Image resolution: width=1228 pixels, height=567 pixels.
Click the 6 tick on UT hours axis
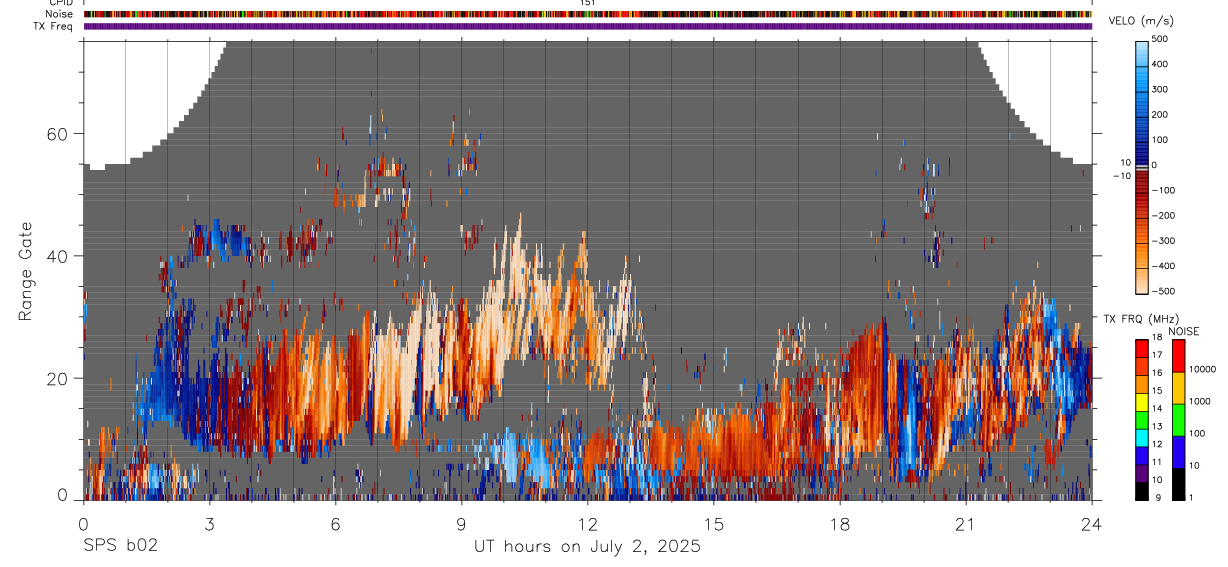tap(335, 523)
